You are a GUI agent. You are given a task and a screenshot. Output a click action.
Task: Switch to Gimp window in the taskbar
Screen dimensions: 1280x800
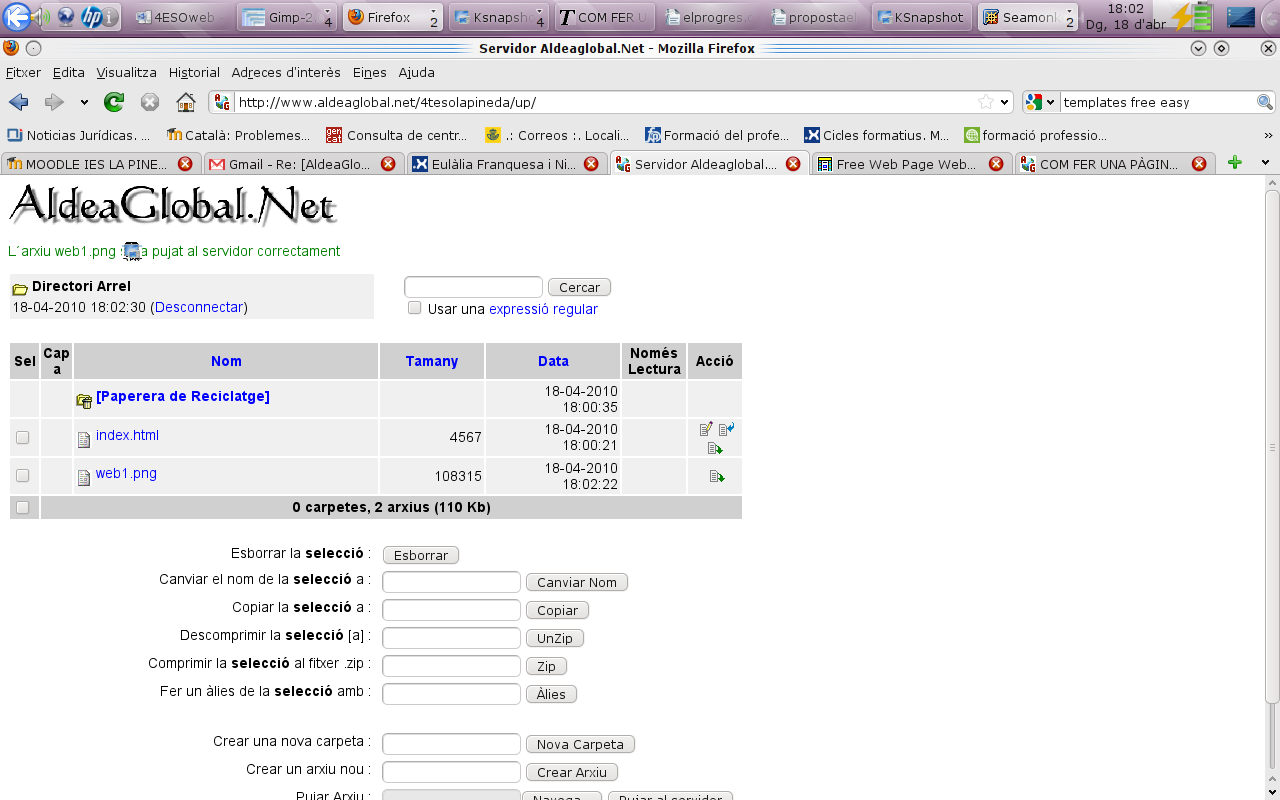(x=288, y=17)
